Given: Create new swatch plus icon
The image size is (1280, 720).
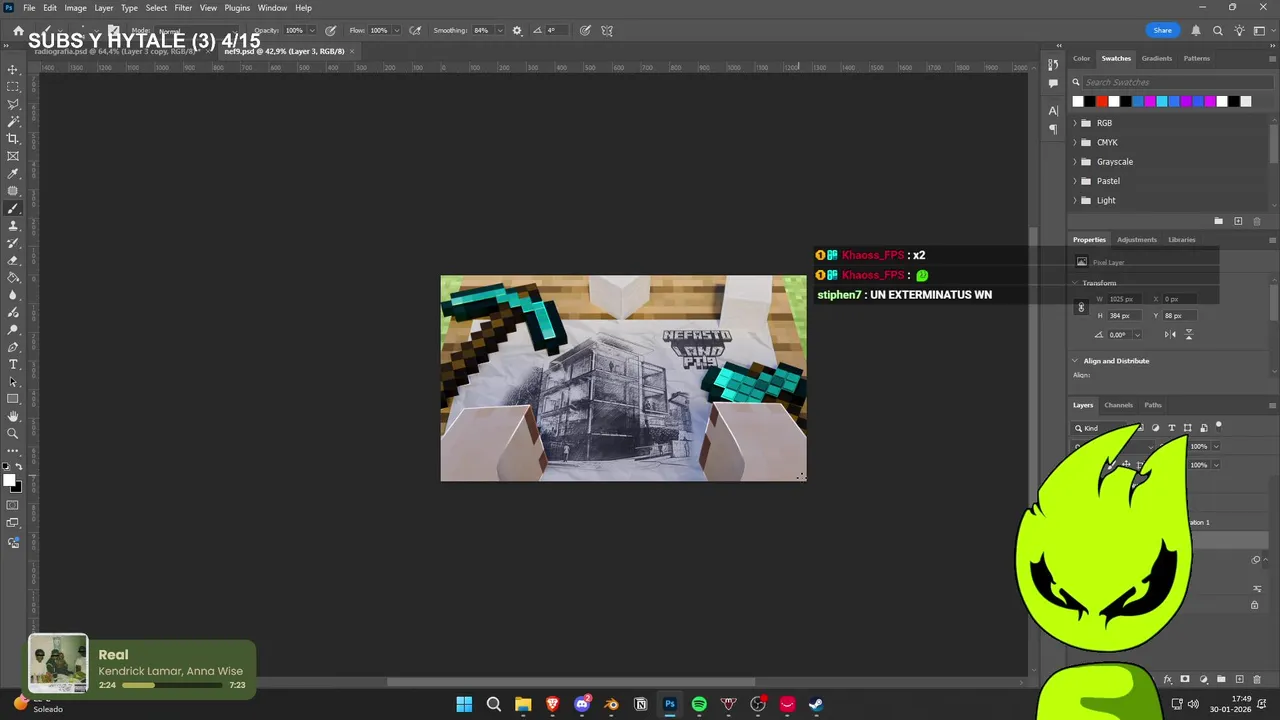Looking at the screenshot, I should click(1238, 221).
